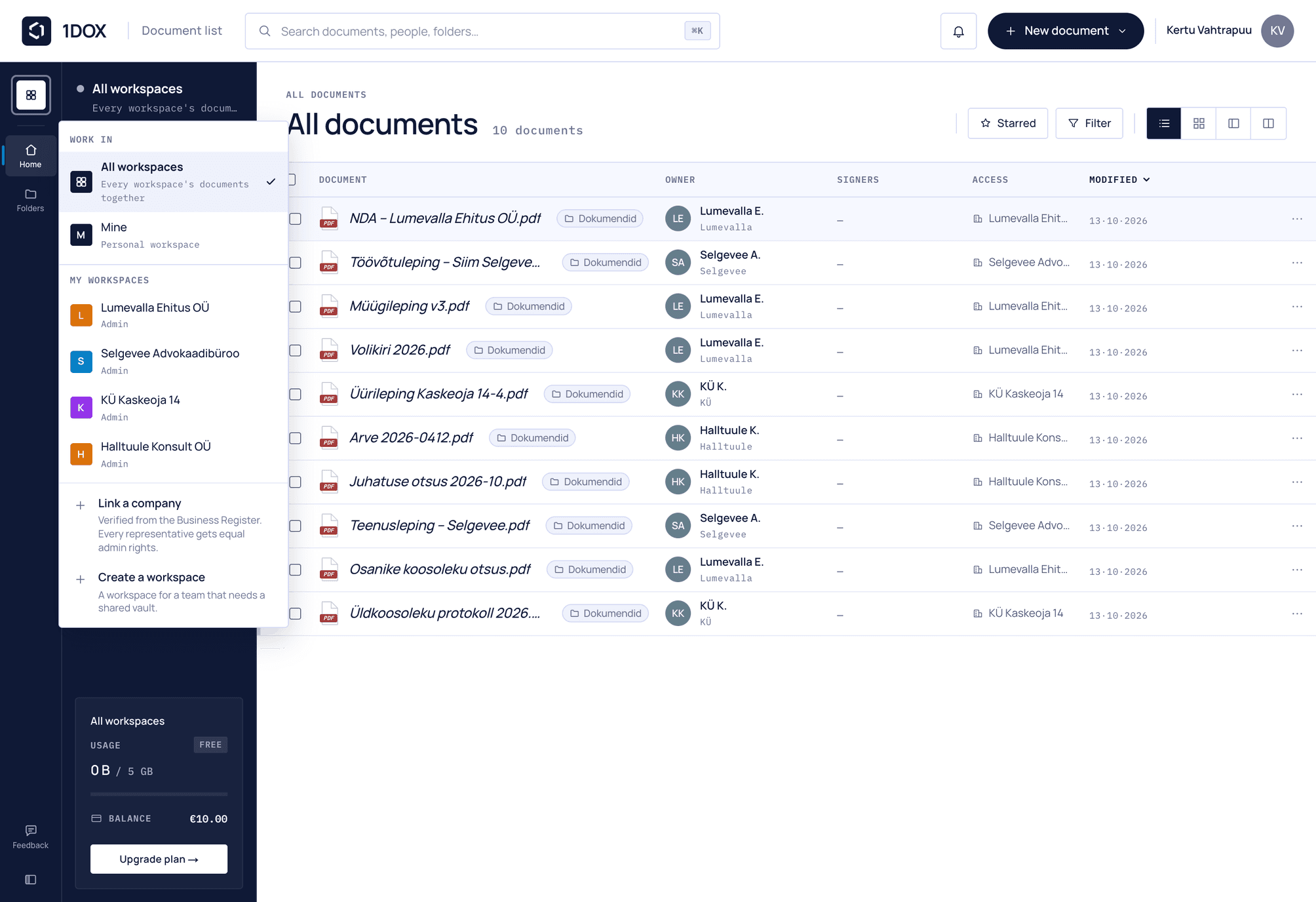Click the 1DOX logo icon
This screenshot has height=902, width=1316.
point(36,31)
